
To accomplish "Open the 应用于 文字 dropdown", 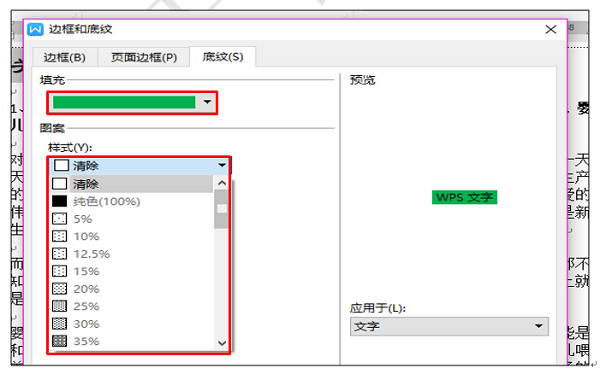I will (x=449, y=327).
